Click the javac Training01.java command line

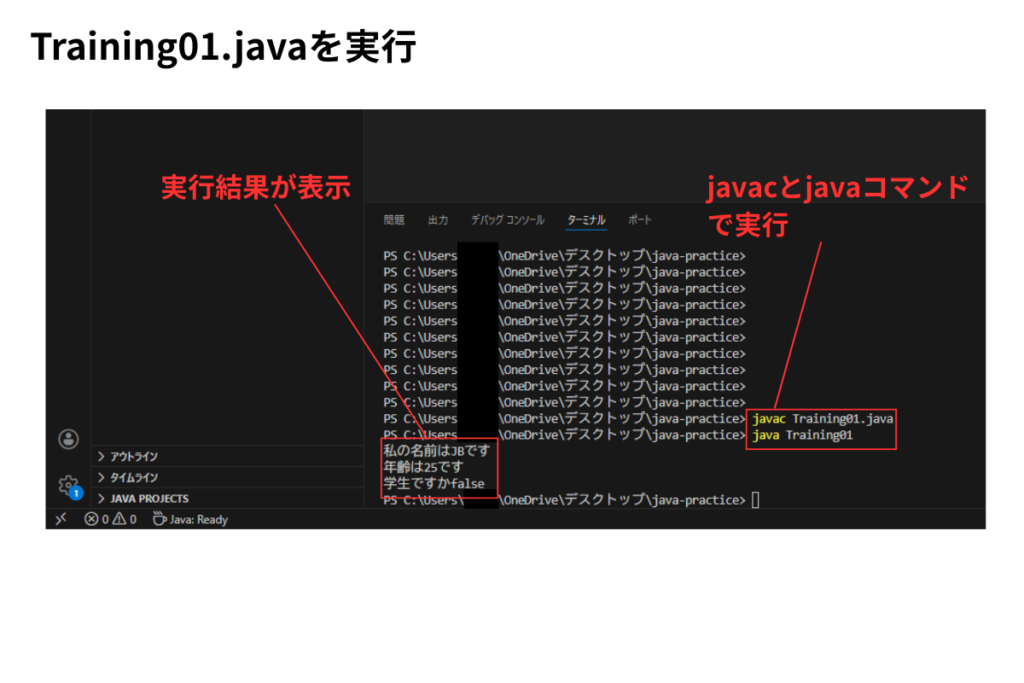point(822,419)
